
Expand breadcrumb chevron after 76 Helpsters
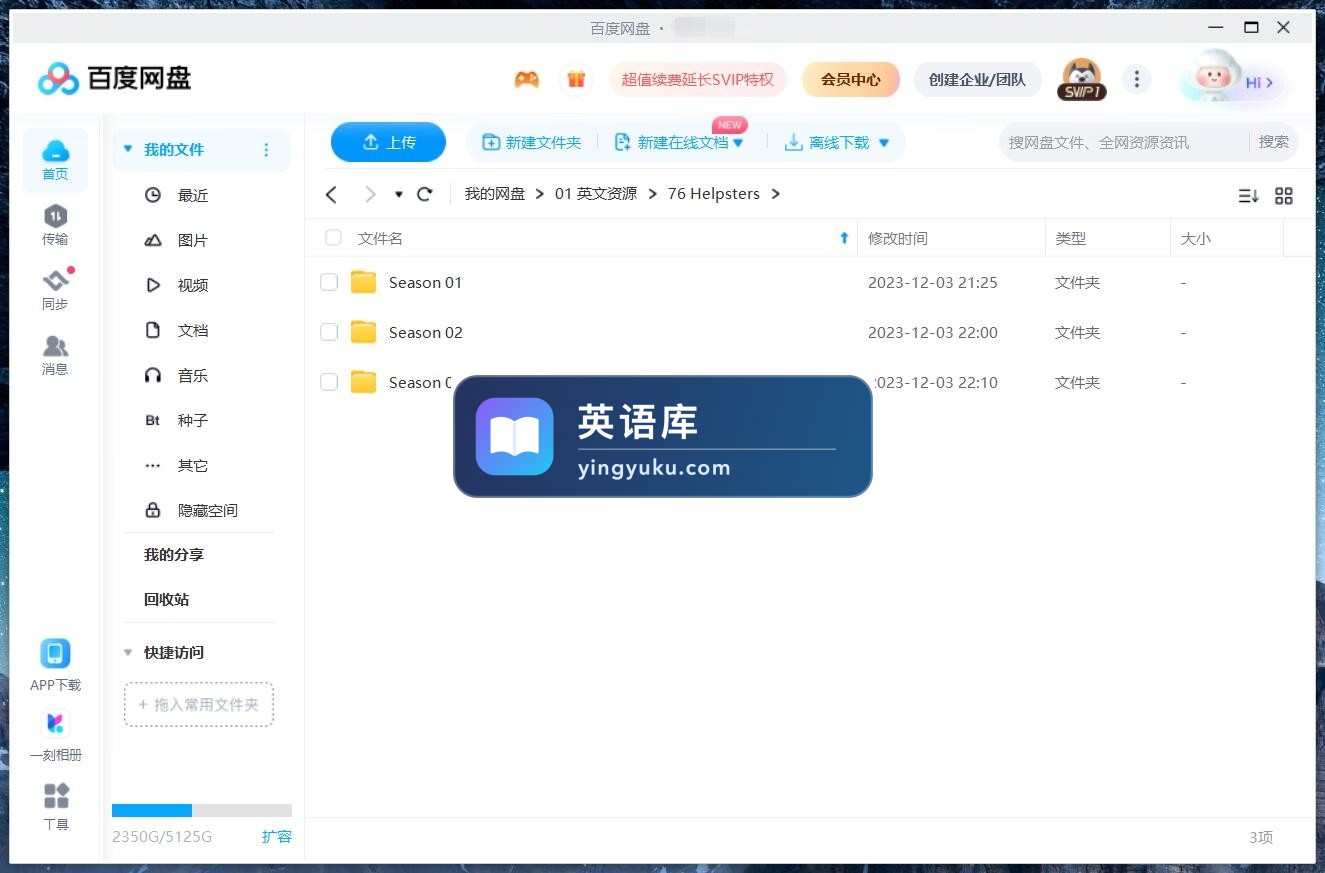pos(776,194)
